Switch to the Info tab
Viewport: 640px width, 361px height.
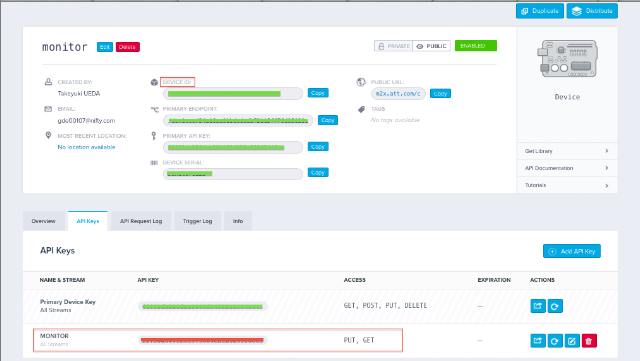[238, 221]
